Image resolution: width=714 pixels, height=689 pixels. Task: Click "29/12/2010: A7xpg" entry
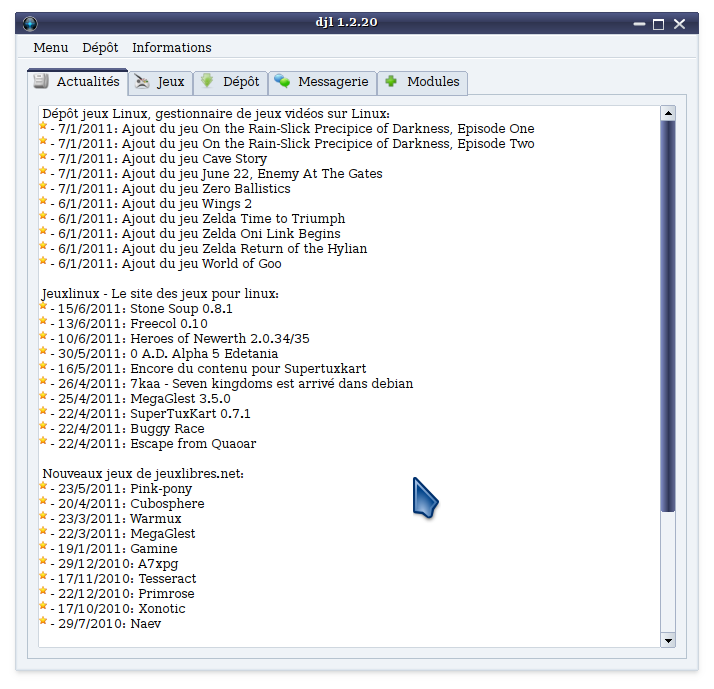point(114,564)
